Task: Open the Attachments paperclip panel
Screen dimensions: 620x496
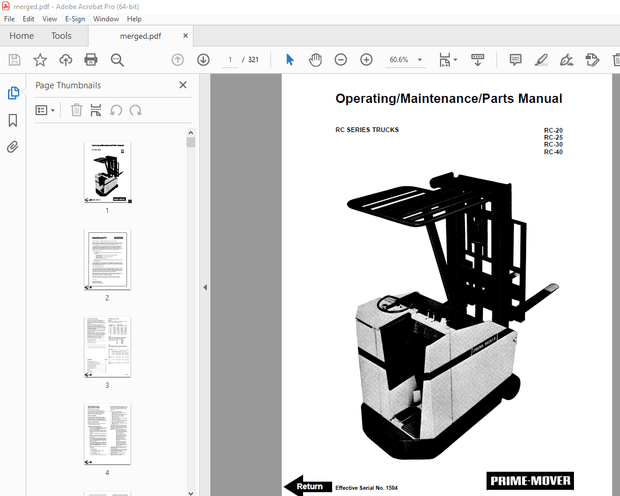Action: [x=13, y=147]
